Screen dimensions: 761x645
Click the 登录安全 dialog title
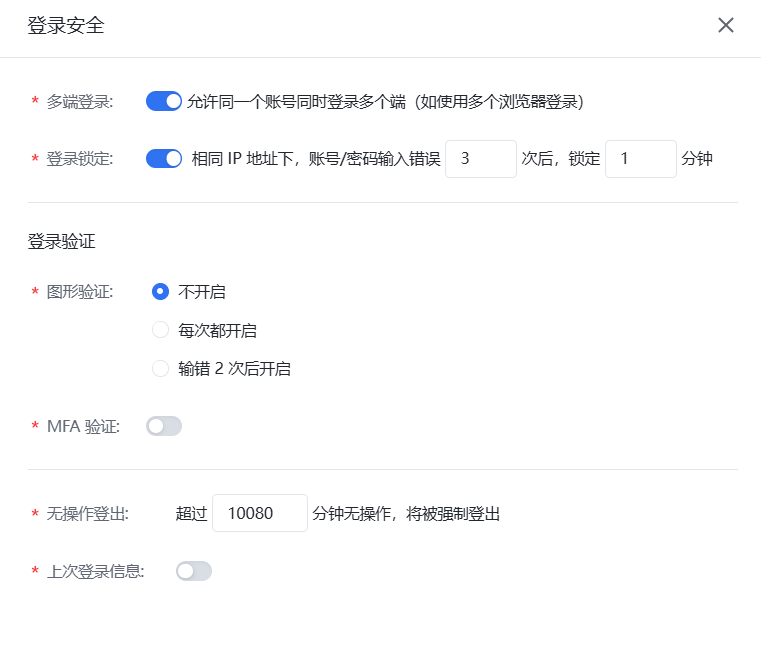click(x=66, y=26)
